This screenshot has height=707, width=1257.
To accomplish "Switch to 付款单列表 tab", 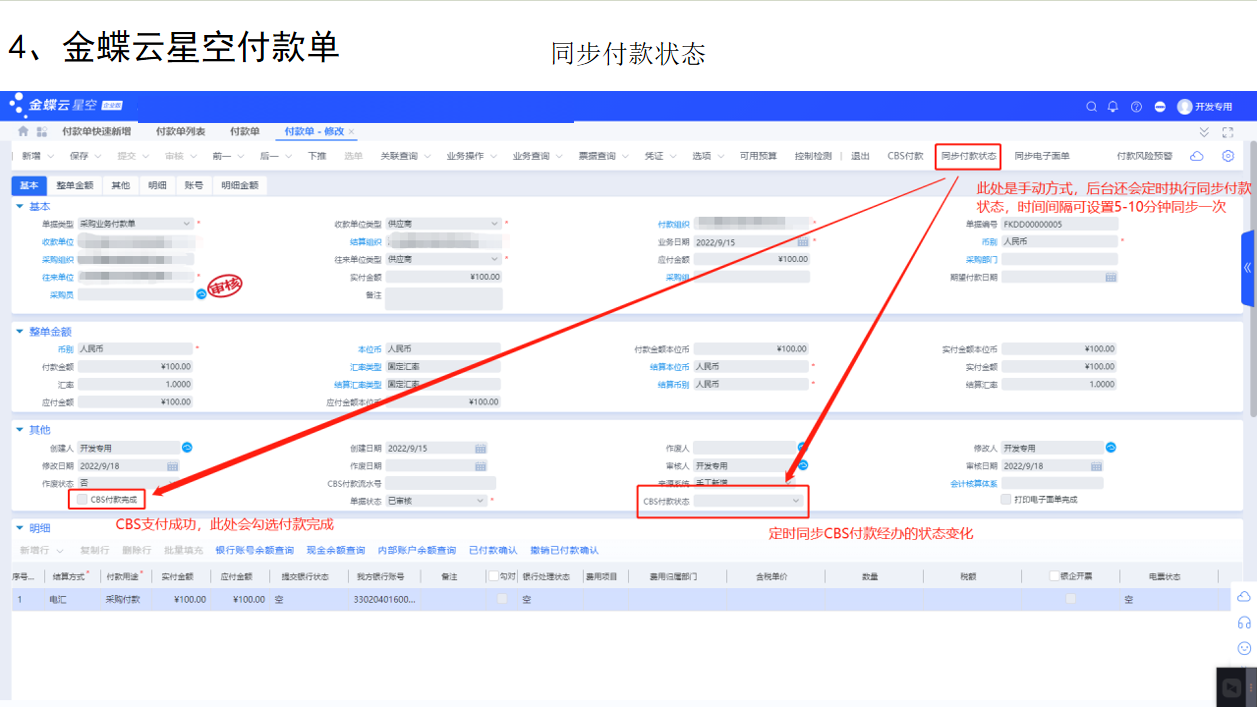I will pos(180,132).
